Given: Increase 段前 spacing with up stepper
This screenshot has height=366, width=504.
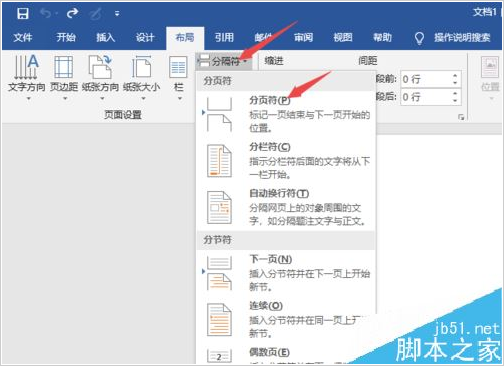Looking at the screenshot, I should click(x=455, y=75).
